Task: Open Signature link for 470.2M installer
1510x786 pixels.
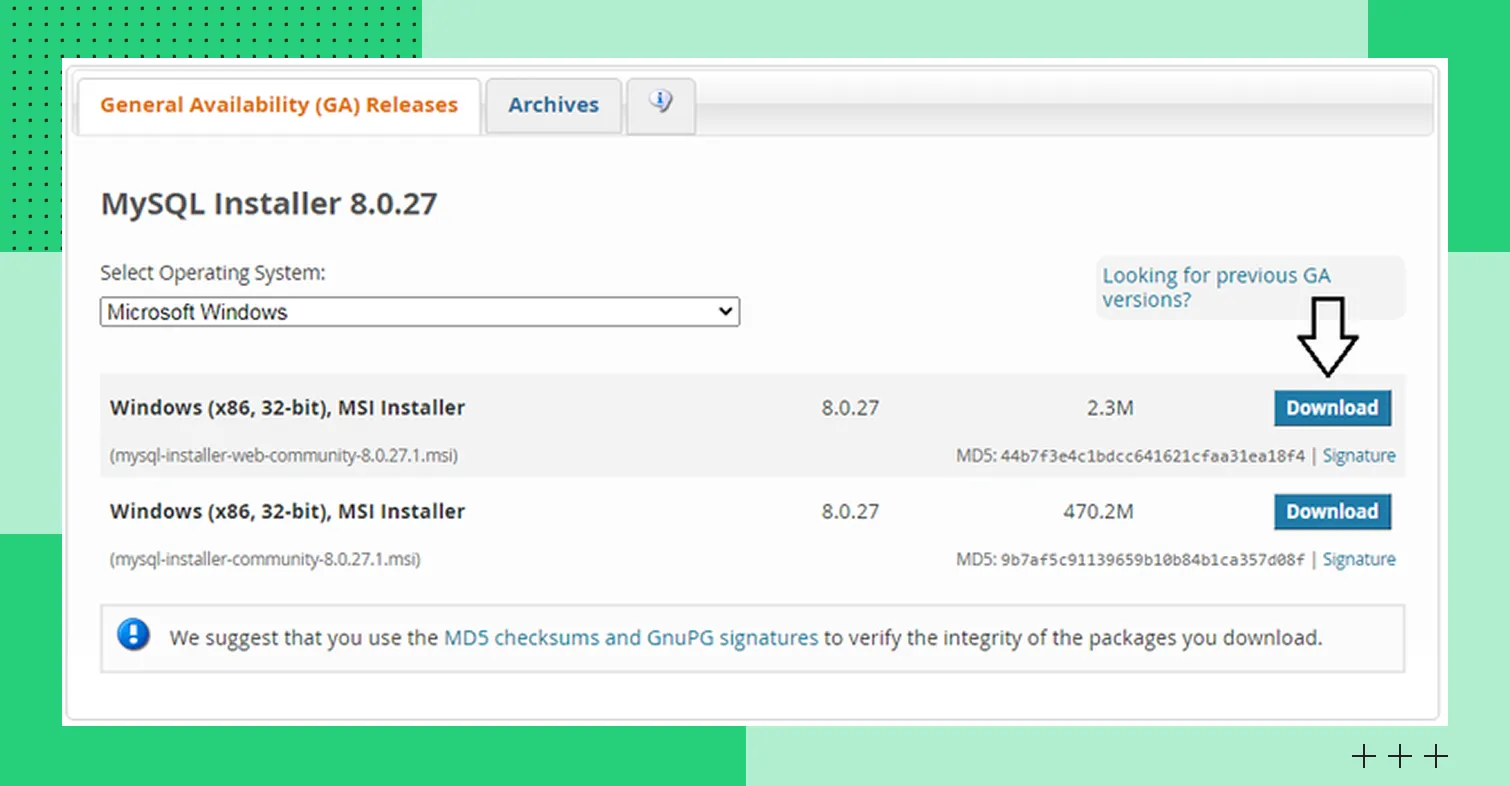Action: click(x=1358, y=560)
